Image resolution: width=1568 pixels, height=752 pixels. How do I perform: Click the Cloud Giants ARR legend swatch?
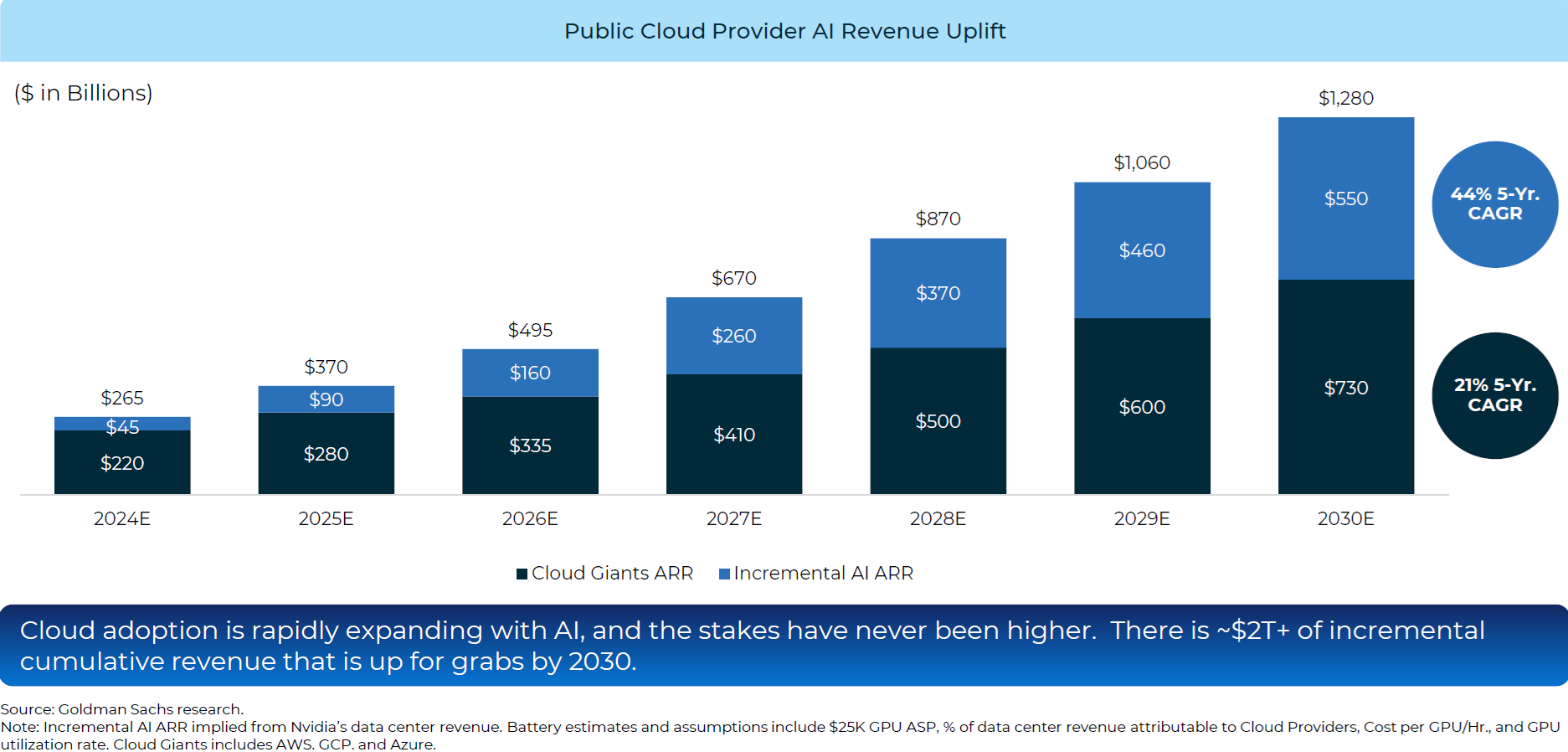[522, 574]
